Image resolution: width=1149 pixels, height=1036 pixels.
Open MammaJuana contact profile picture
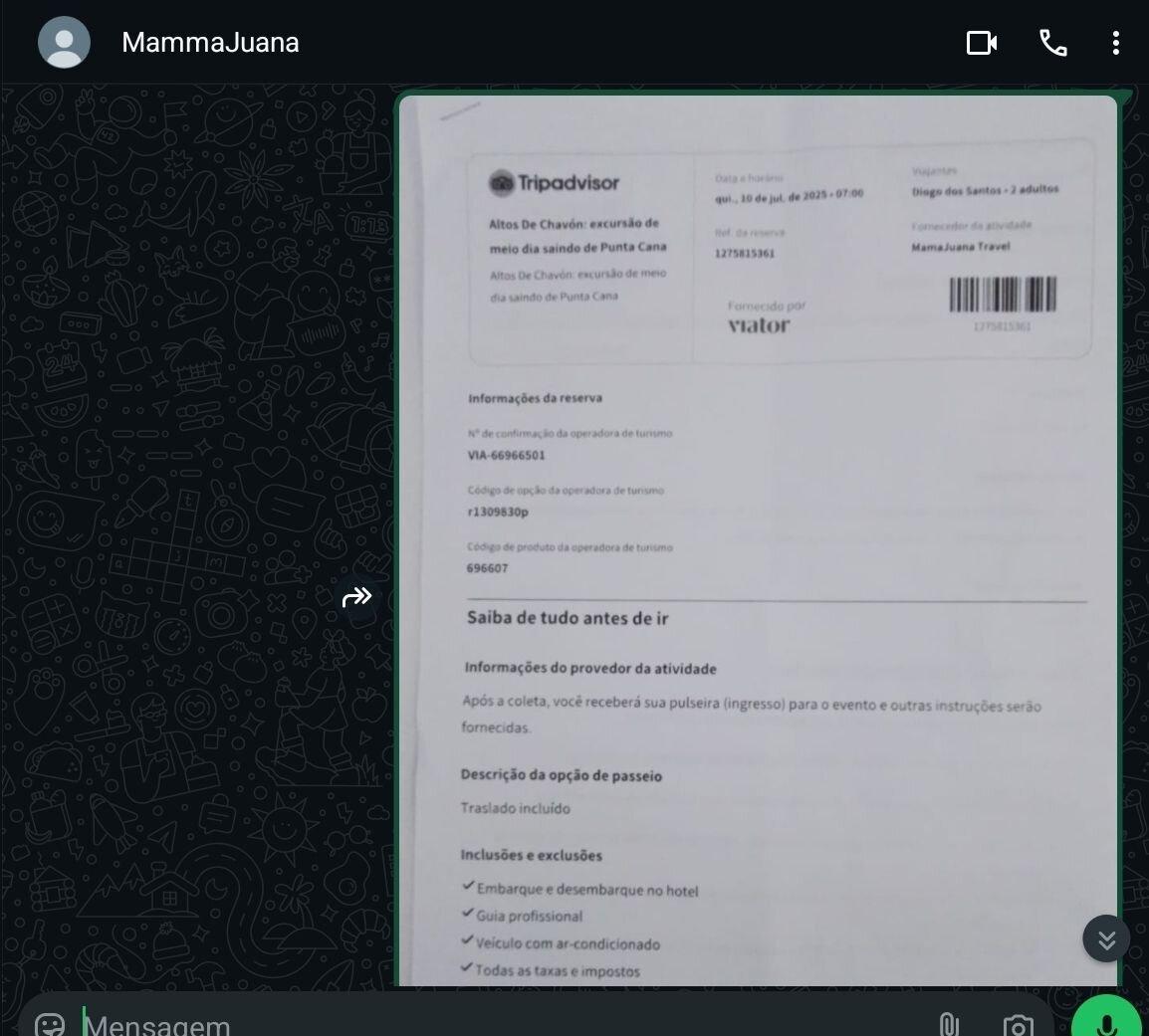(64, 43)
